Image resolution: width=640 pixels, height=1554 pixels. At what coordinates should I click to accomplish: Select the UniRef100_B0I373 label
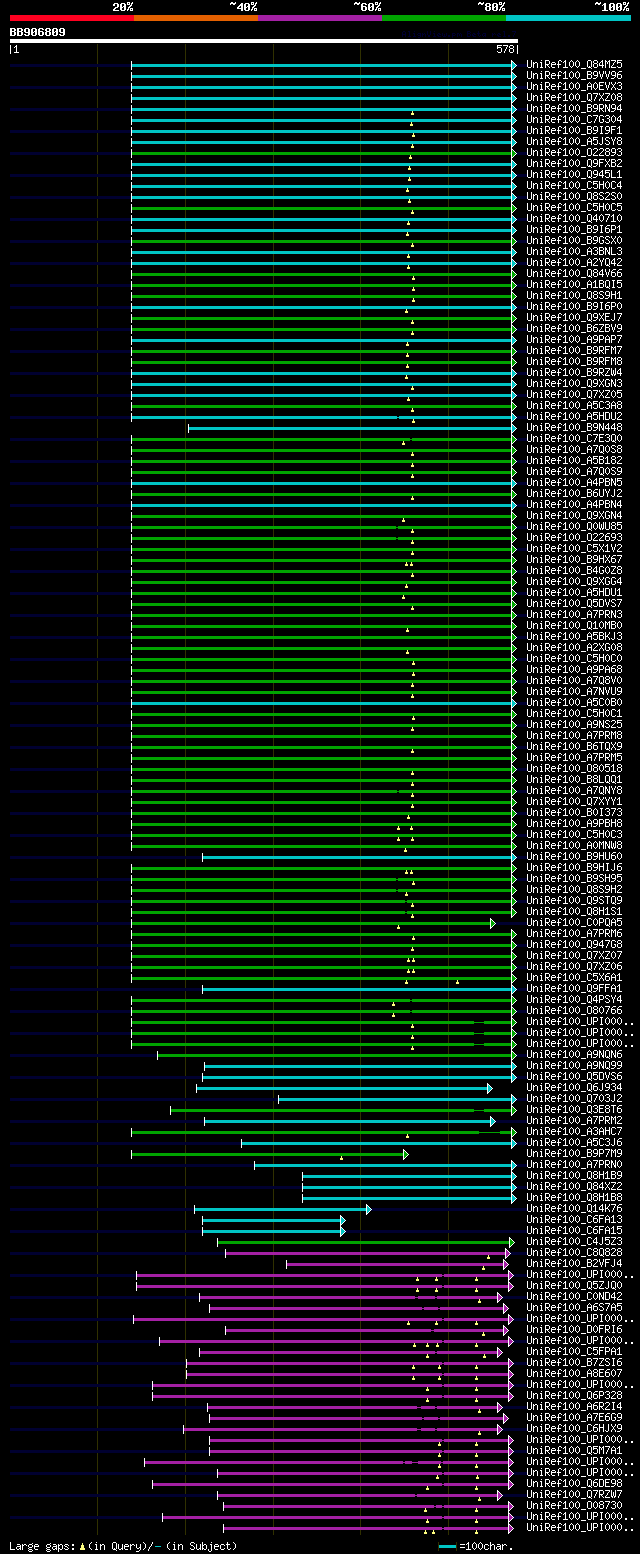tap(574, 812)
